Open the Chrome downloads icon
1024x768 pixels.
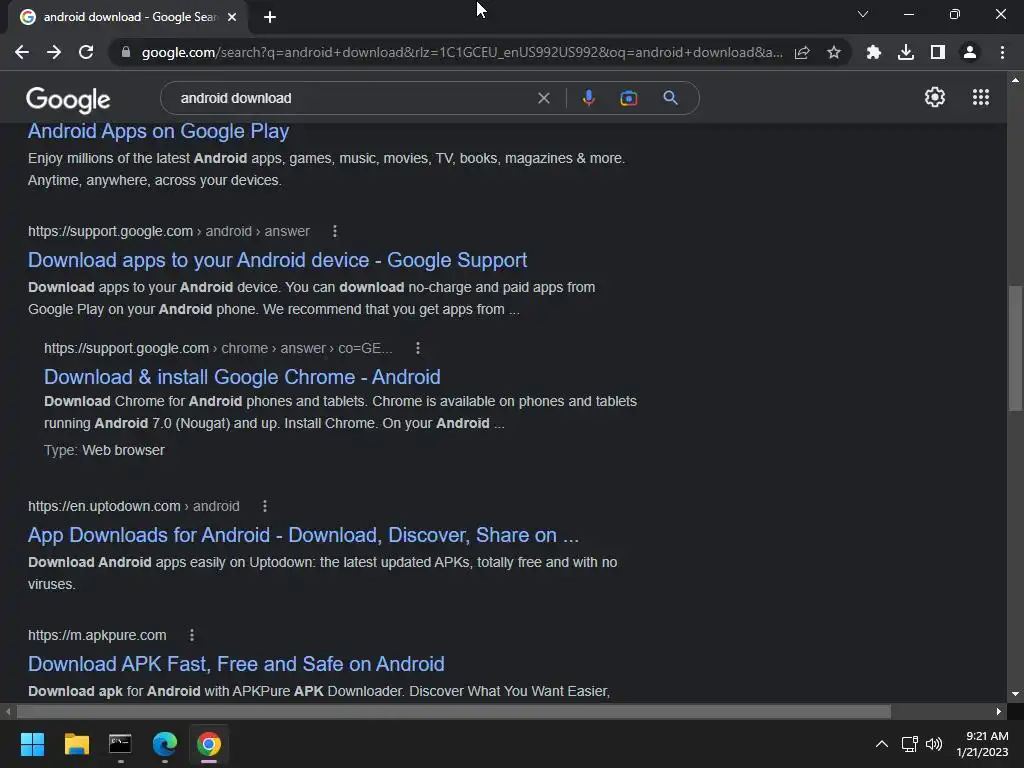pyautogui.click(x=906, y=52)
